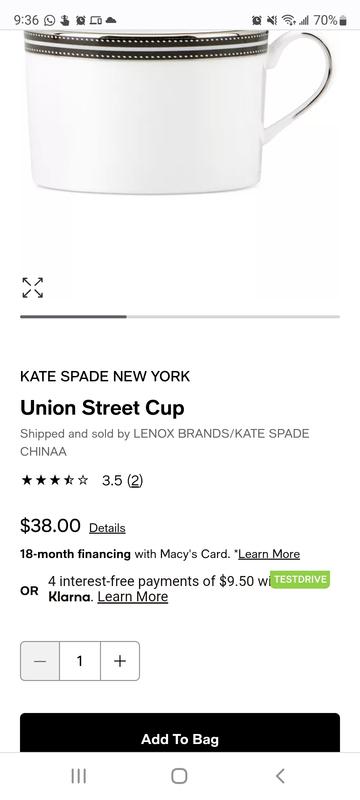Increase quantity with the plus button

(x=120, y=661)
